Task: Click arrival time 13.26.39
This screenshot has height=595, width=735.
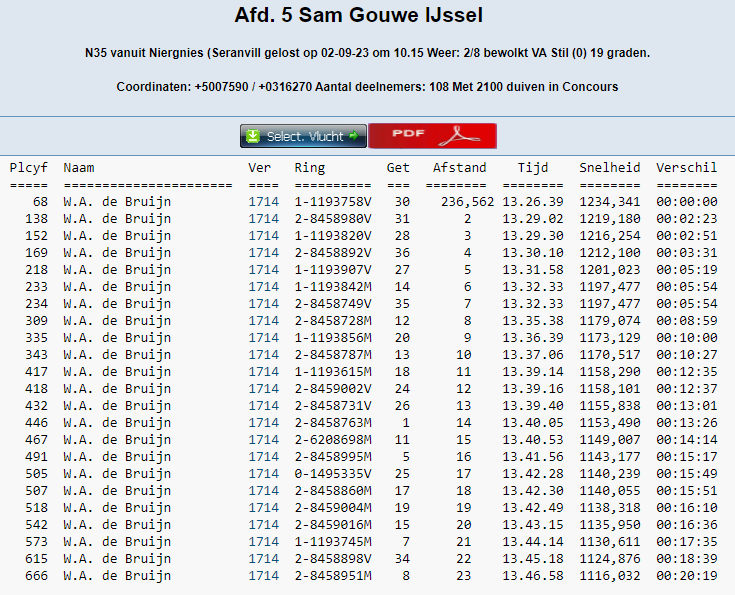Action: 532,202
